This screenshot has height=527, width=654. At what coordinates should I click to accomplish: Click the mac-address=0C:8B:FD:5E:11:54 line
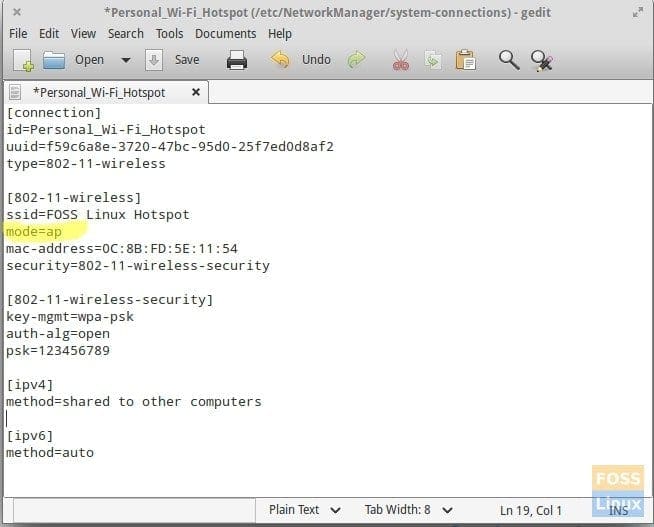point(122,249)
